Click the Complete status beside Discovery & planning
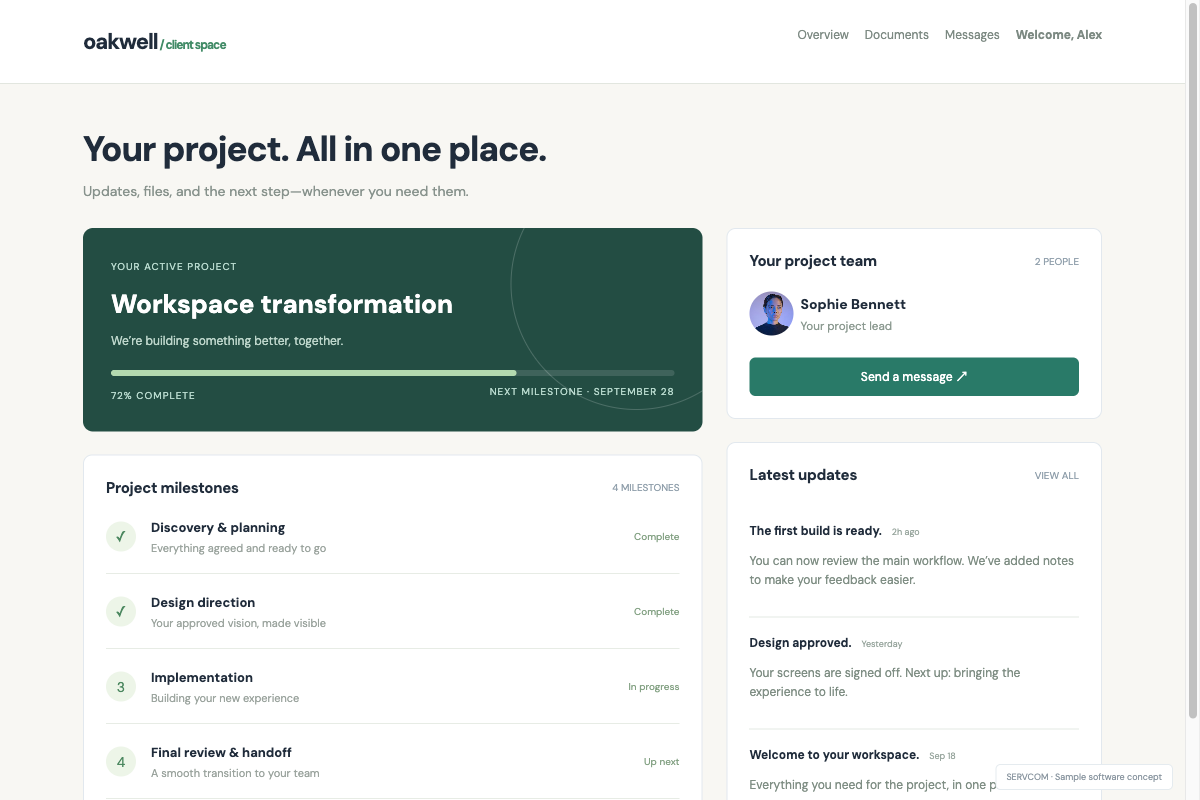The height and width of the screenshot is (800, 1200). tap(656, 537)
